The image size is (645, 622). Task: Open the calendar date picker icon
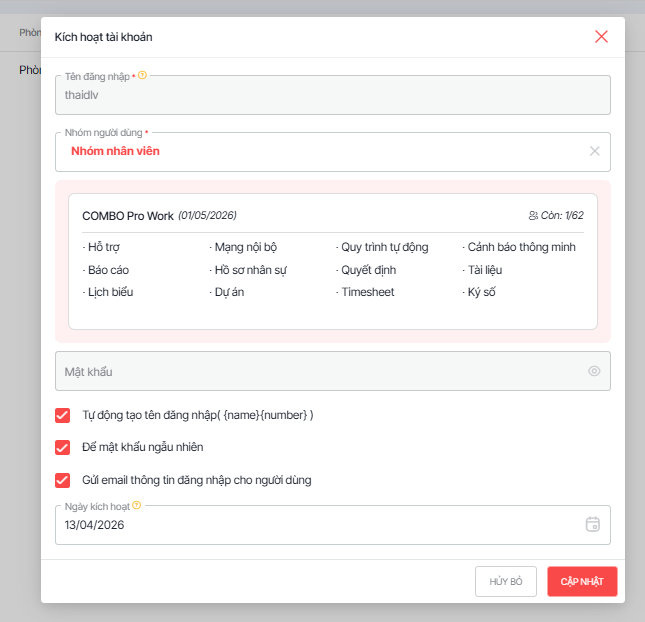[592, 524]
